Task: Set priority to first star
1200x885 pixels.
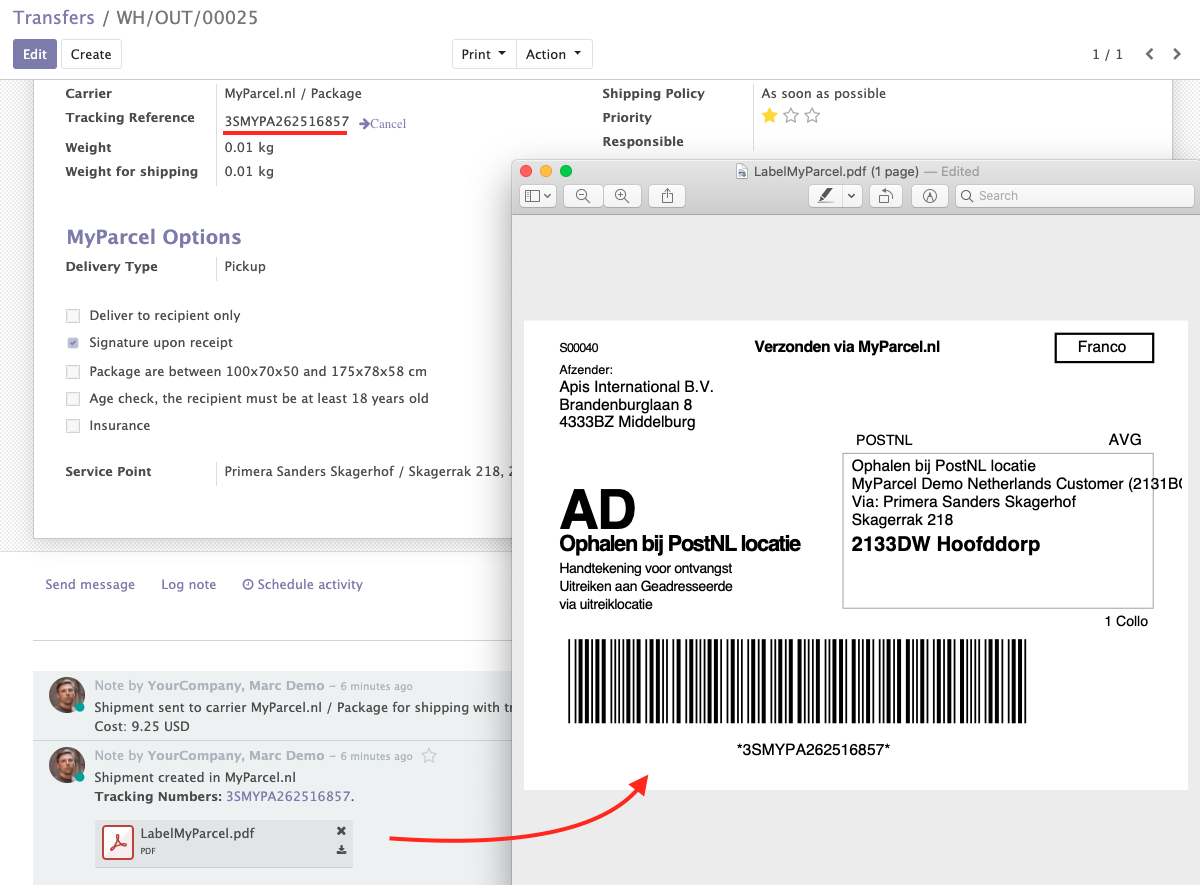Action: [769, 116]
